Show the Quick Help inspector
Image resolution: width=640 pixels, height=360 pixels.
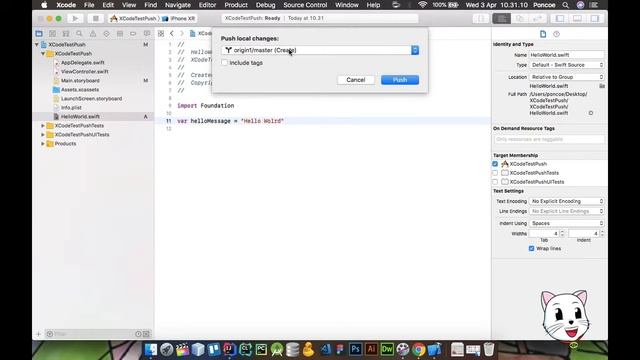click(x=556, y=34)
